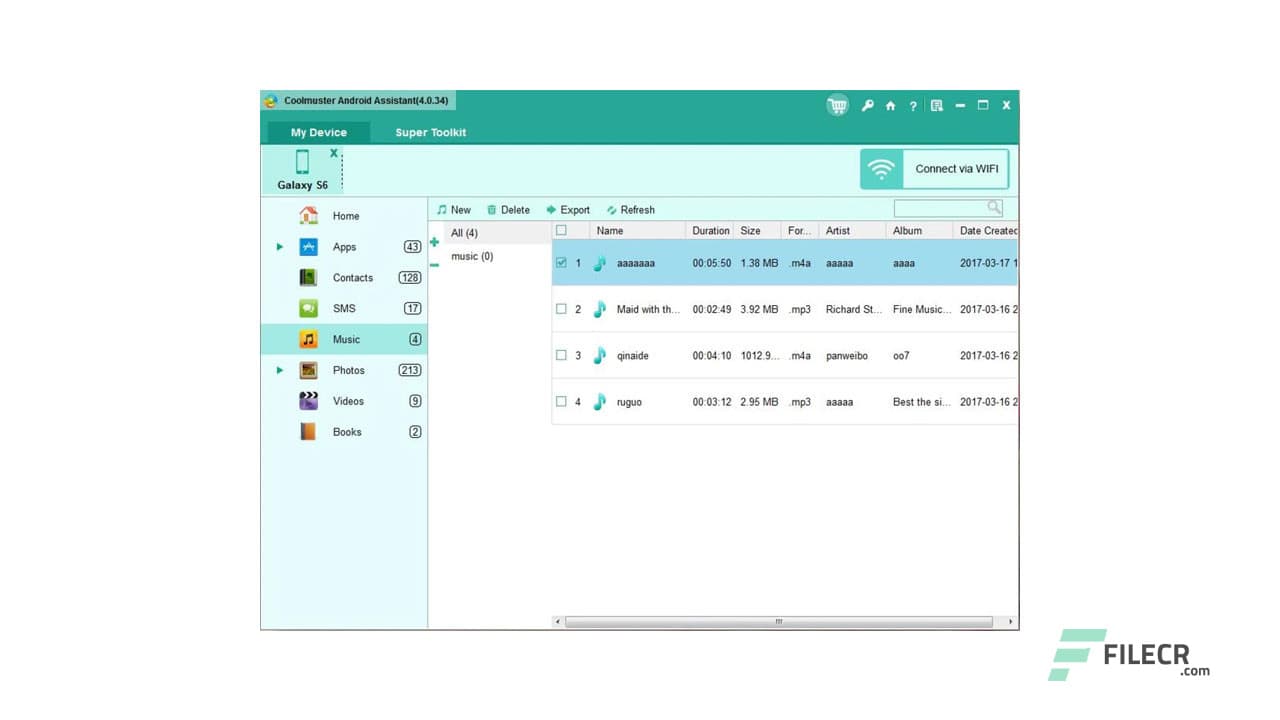Open the shopping cart store icon

coord(836,105)
